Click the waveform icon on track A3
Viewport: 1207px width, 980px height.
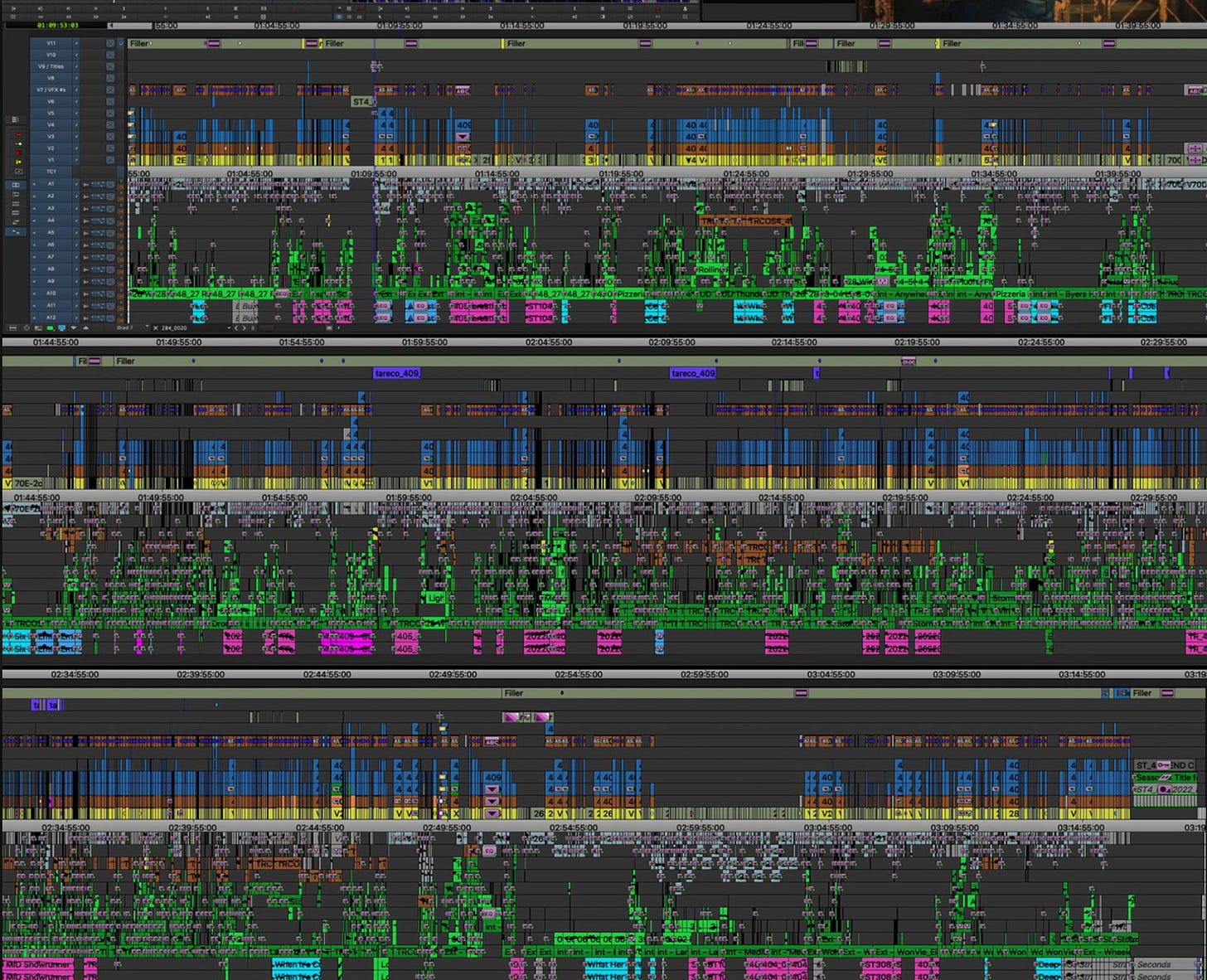[x=98, y=208]
